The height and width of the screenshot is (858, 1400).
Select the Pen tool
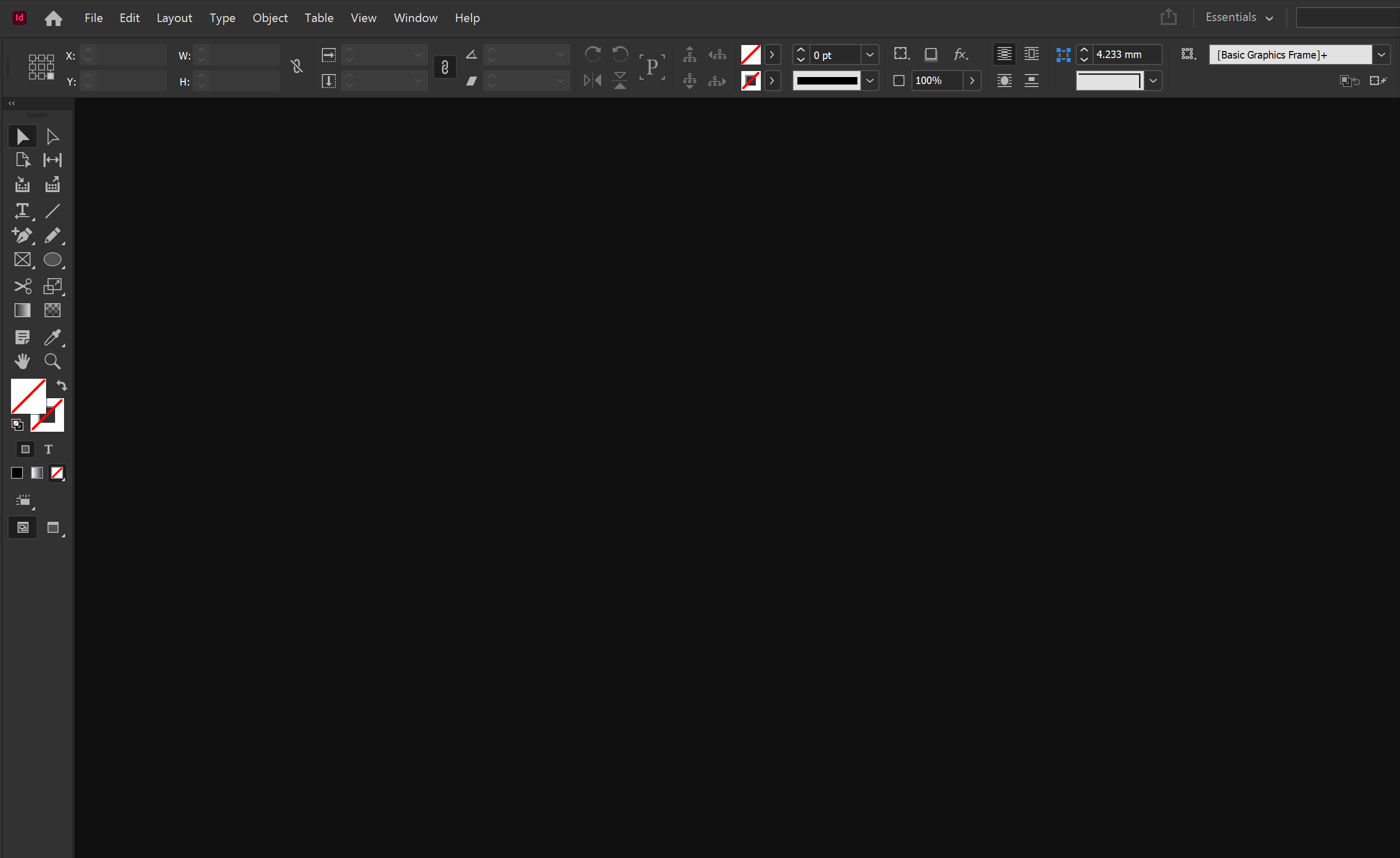(x=22, y=235)
